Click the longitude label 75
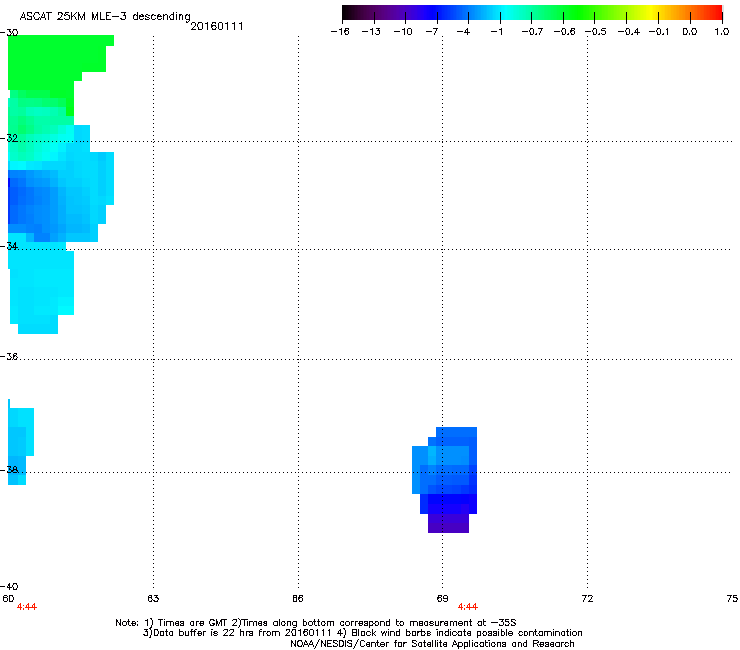The image size is (740, 650). tap(732, 599)
